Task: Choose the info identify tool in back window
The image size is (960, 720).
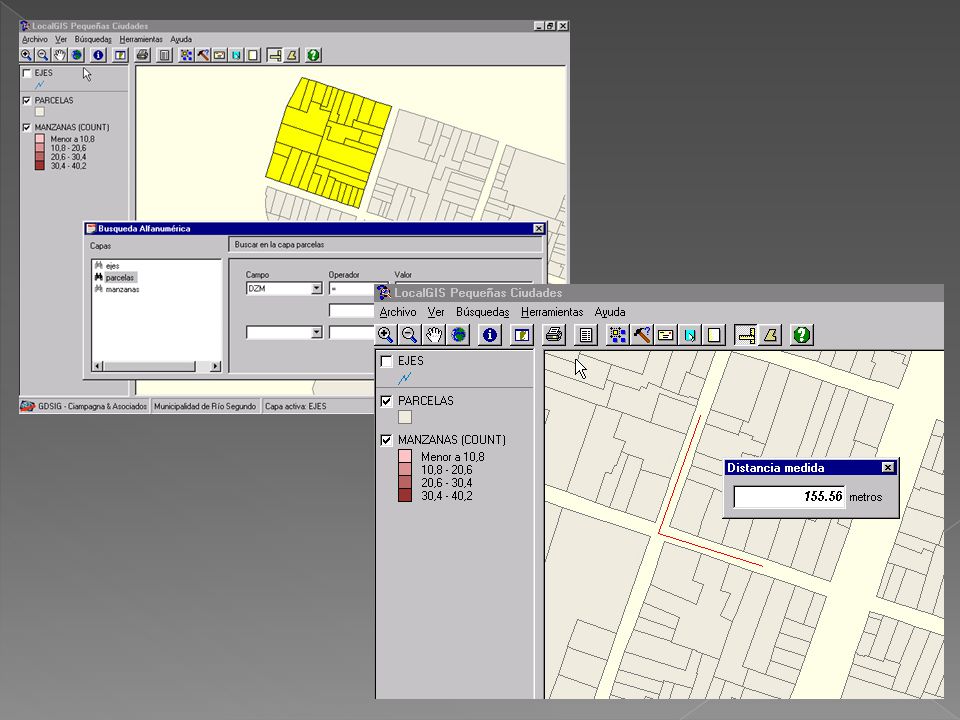Action: click(98, 55)
